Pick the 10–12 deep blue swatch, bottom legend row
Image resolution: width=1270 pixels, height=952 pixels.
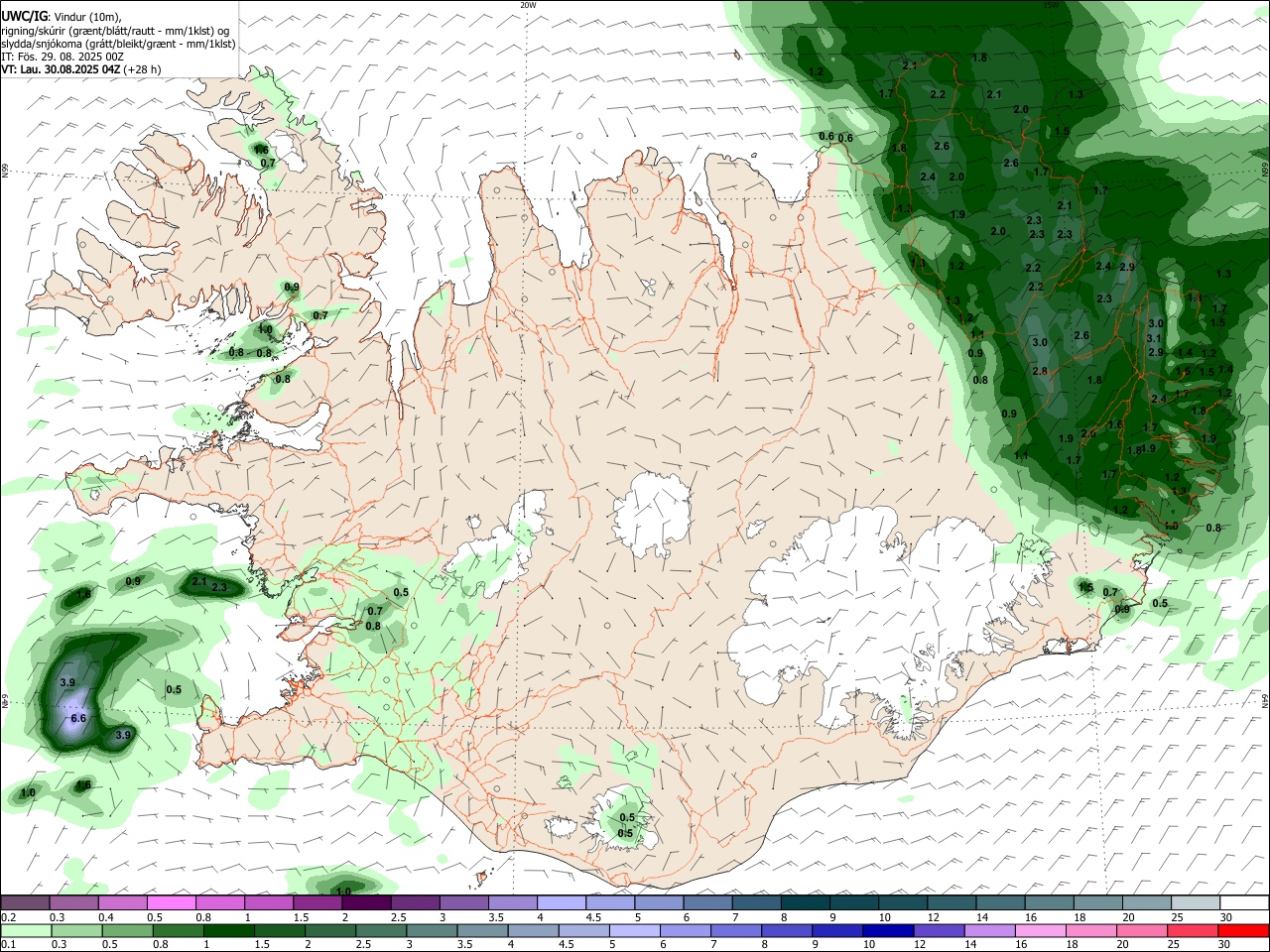(x=889, y=930)
